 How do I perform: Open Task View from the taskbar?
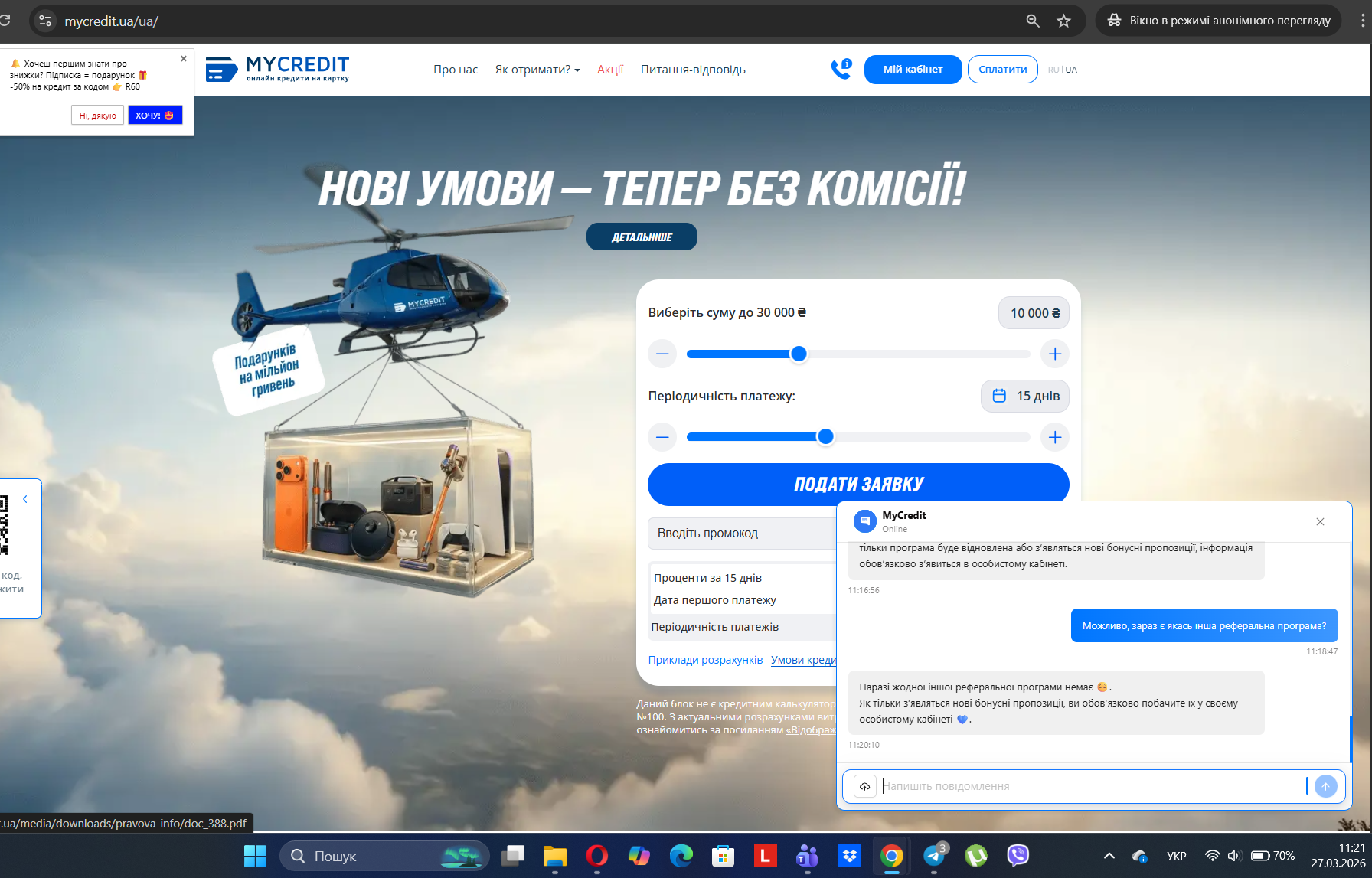click(x=513, y=856)
